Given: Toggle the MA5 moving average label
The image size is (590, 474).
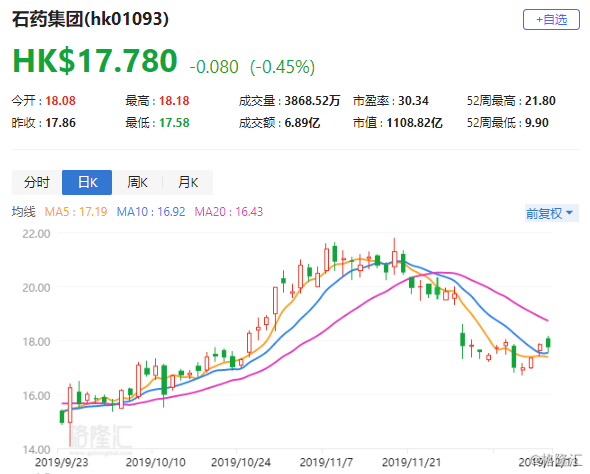Looking at the screenshot, I should click(76, 212).
